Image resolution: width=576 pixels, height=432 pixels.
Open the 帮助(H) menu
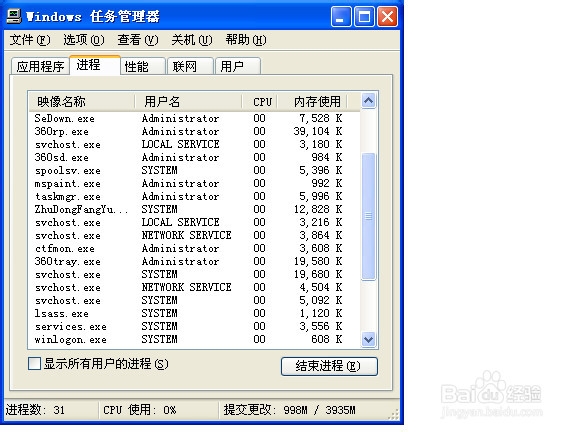[x=246, y=40]
